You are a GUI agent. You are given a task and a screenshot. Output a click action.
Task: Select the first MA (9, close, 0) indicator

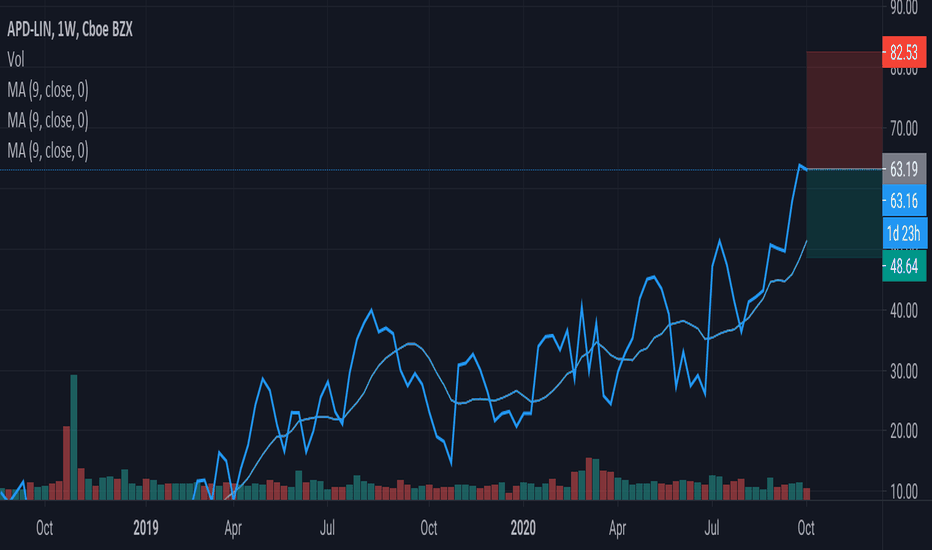48,90
